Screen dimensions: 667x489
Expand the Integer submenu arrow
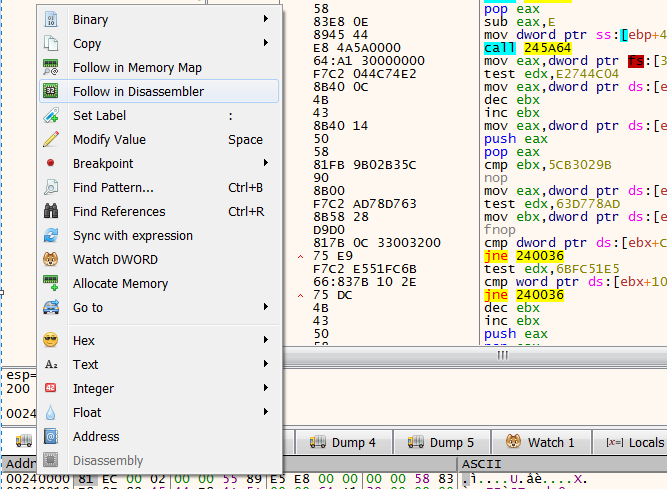(x=266, y=387)
